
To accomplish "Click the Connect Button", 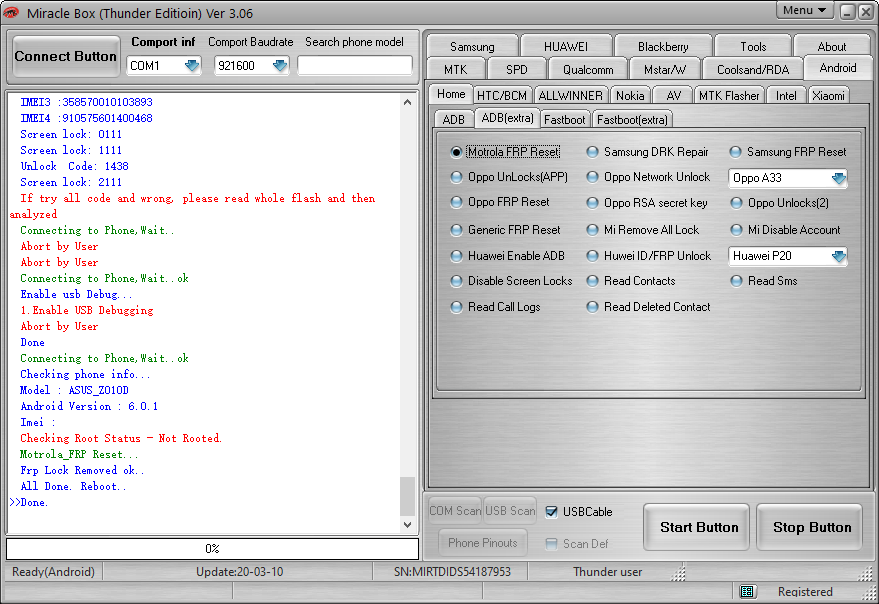I will tap(66, 56).
